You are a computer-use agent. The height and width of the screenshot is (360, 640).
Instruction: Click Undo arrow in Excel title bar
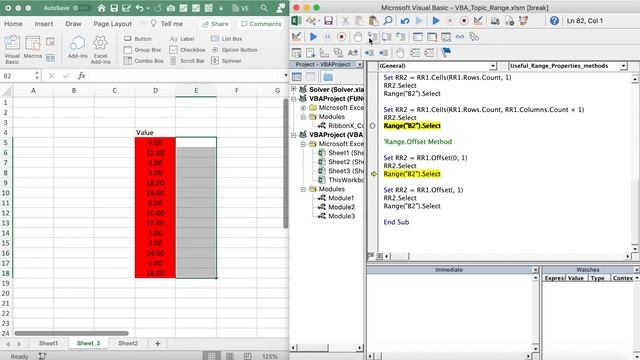(140, 8)
